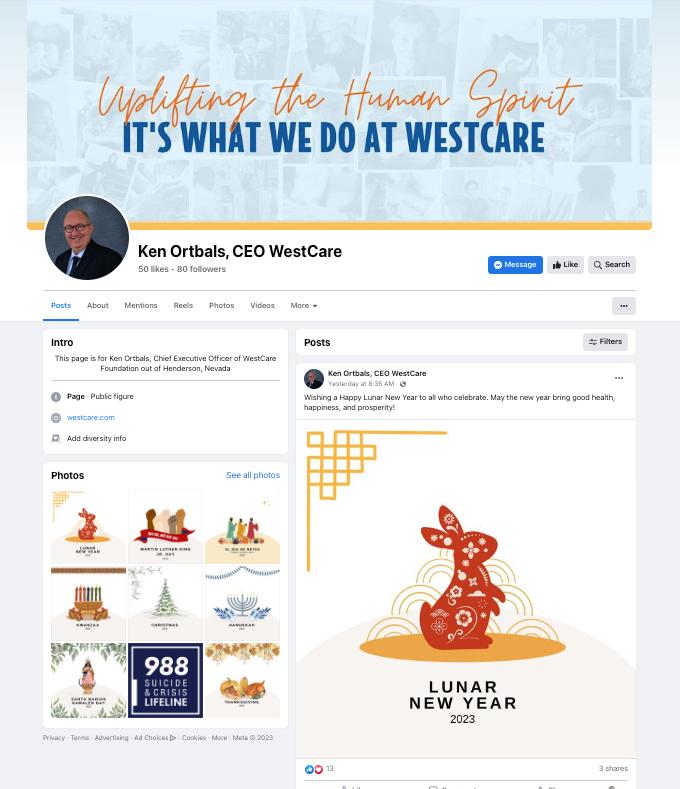Expand the More dropdown tab
Image resolution: width=680 pixels, height=789 pixels.
pos(304,305)
